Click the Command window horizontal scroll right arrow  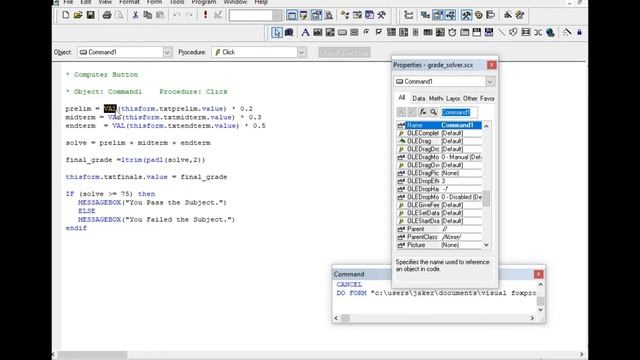click(532, 318)
